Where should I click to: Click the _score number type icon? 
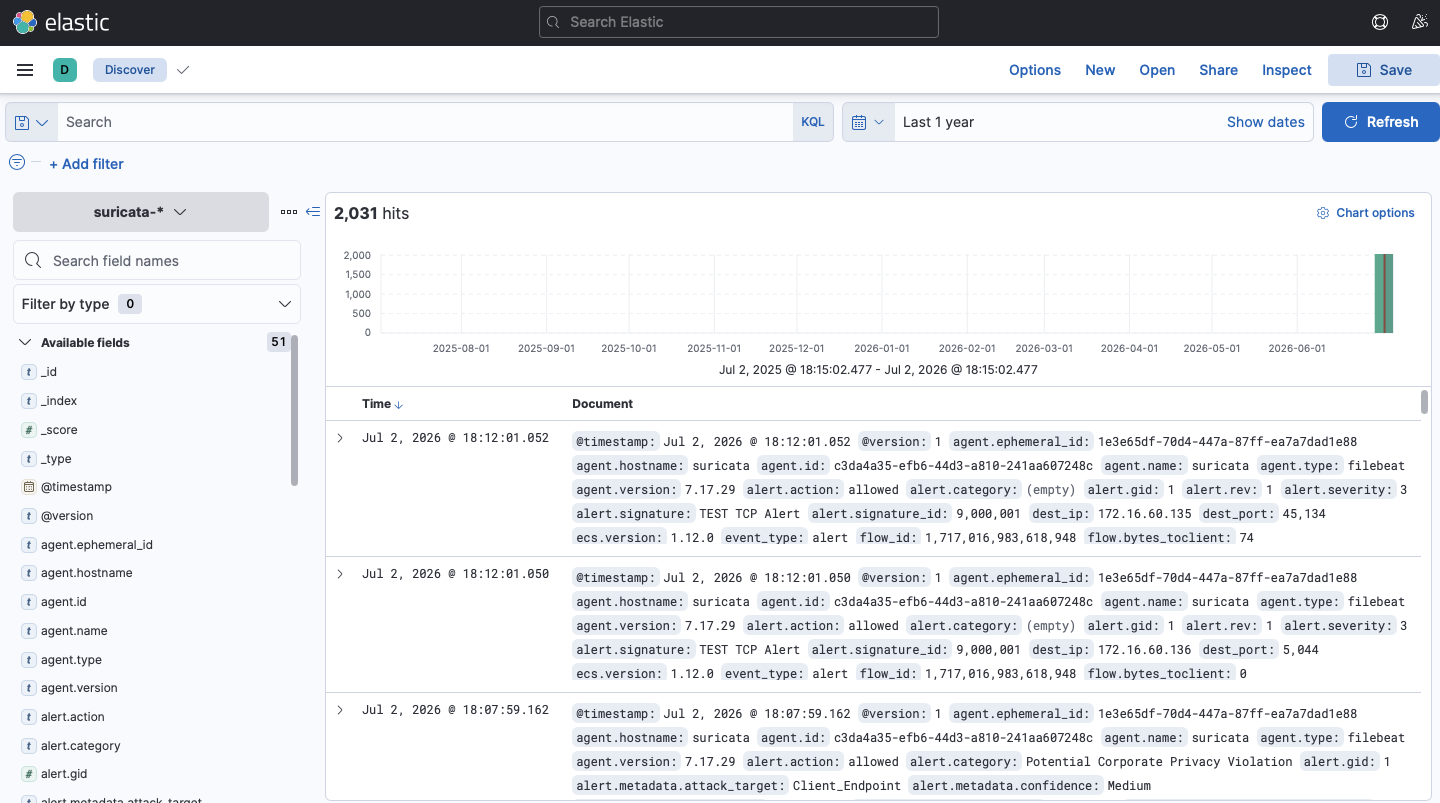[x=29, y=430]
